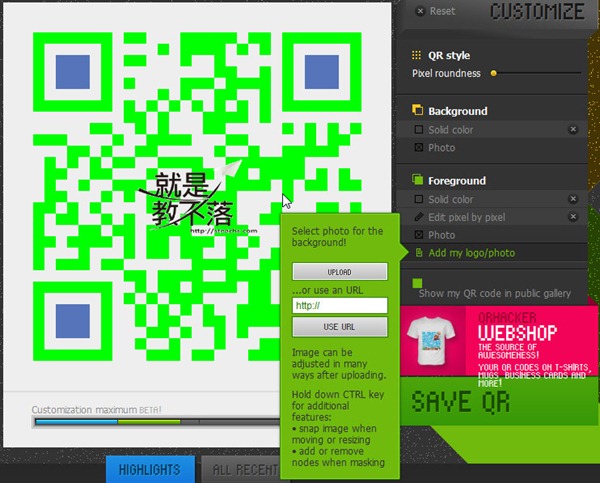Click the QR style dotted grid icon
Viewport: 600px width, 483px height.
click(416, 55)
